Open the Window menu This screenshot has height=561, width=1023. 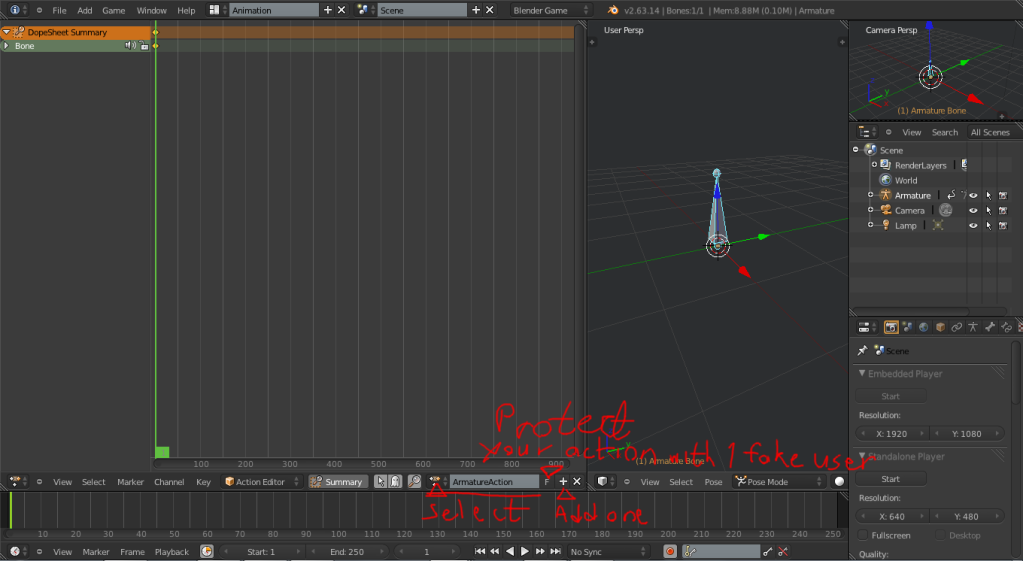(x=151, y=10)
